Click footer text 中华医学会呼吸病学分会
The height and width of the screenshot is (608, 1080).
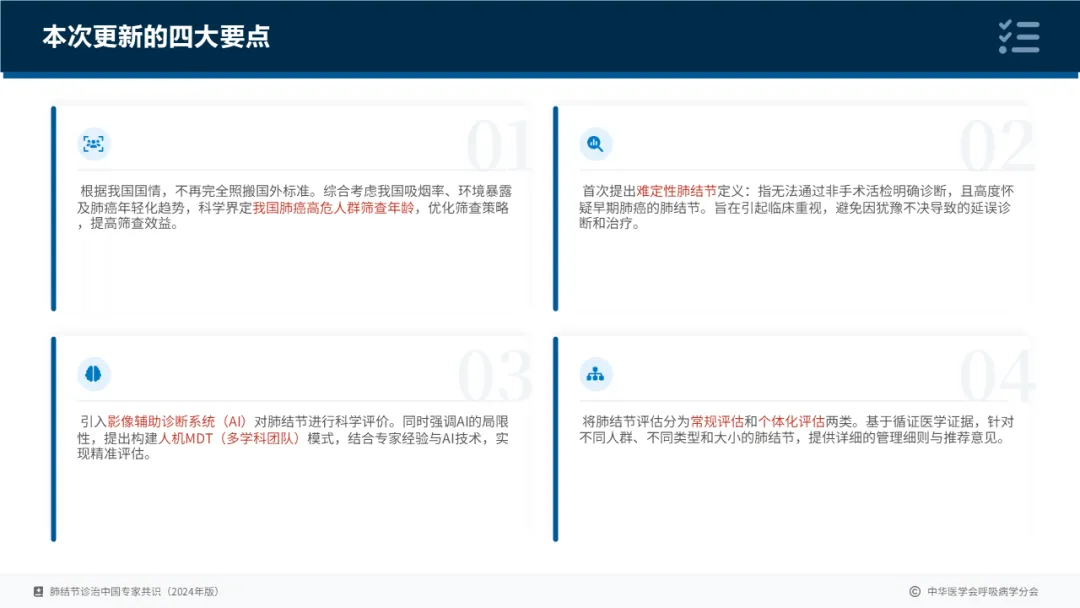tap(983, 591)
